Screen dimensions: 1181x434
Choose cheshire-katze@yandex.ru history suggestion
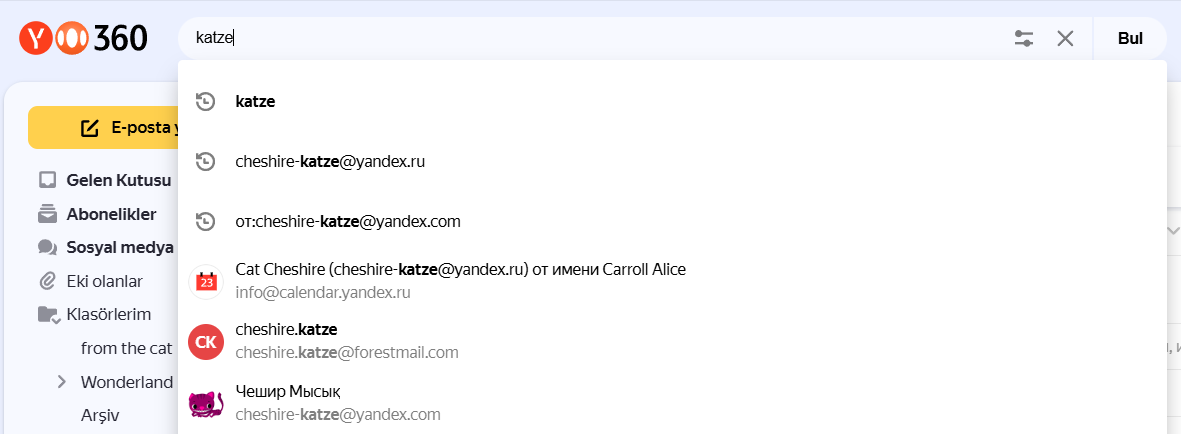click(x=330, y=161)
